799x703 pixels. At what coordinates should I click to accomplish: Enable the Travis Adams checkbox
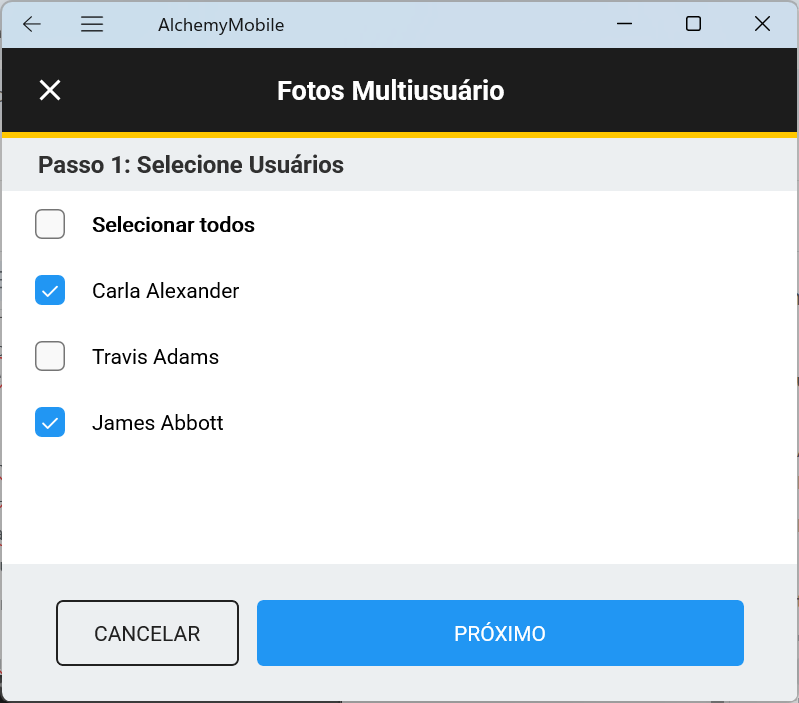pyautogui.click(x=50, y=356)
